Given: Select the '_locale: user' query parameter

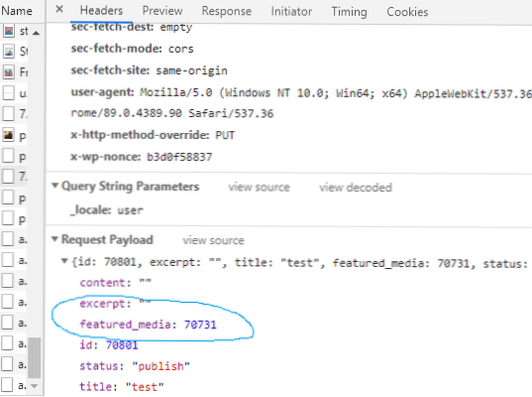Looking at the screenshot, I should tap(107, 210).
